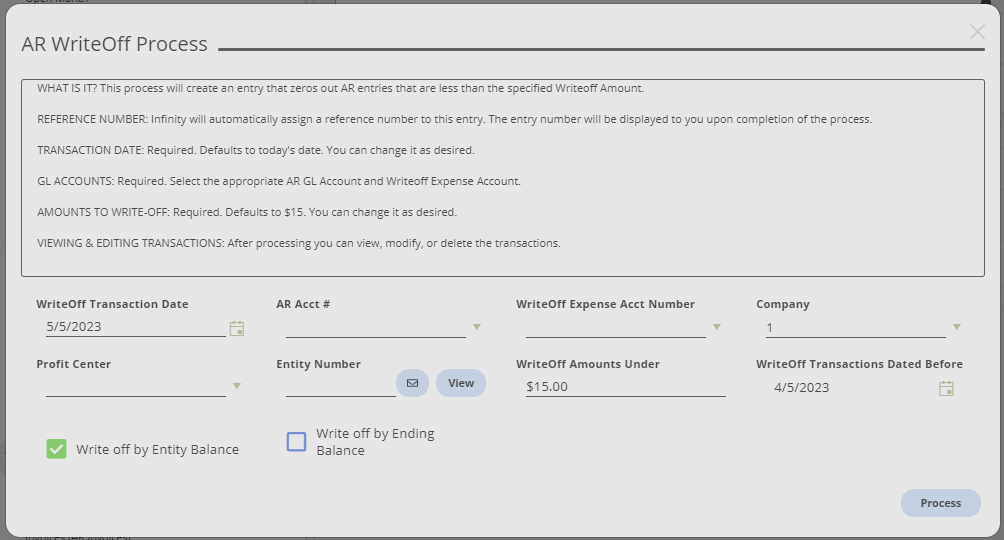Click the Profit Center input field
This screenshot has width=1004, height=540.
click(x=135, y=386)
